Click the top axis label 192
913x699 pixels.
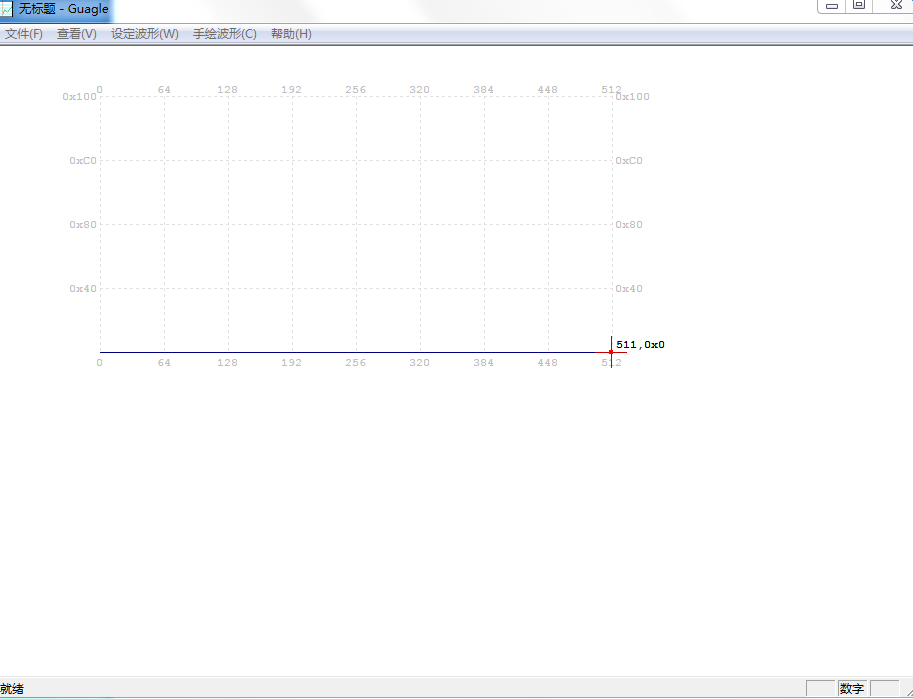coord(292,90)
